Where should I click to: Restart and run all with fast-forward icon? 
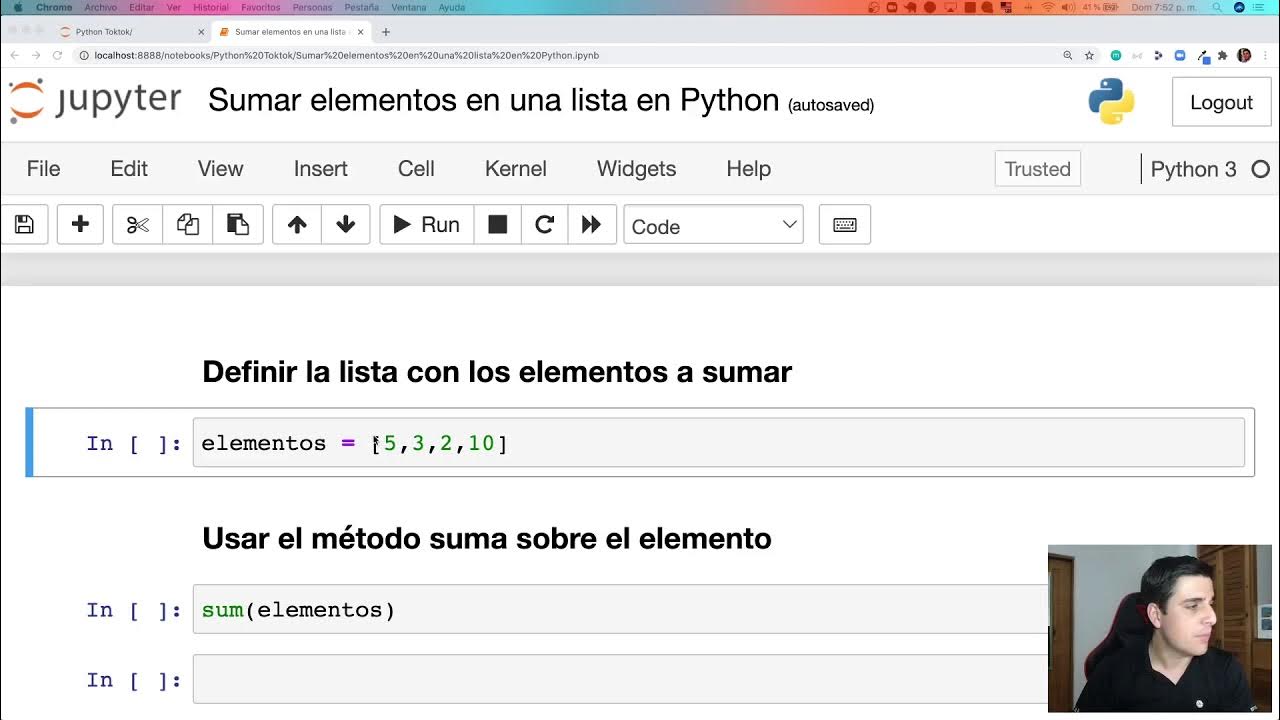pos(591,225)
